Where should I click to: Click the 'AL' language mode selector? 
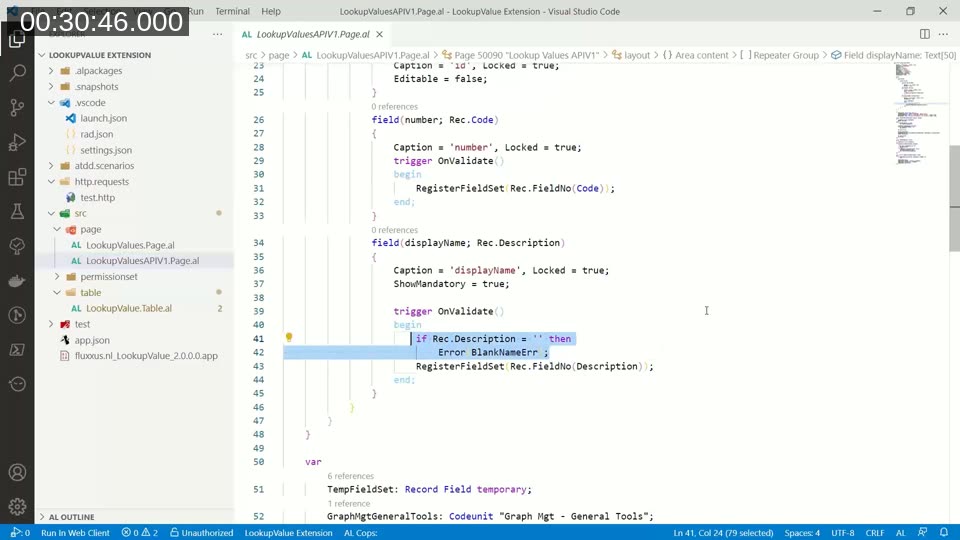pos(901,533)
